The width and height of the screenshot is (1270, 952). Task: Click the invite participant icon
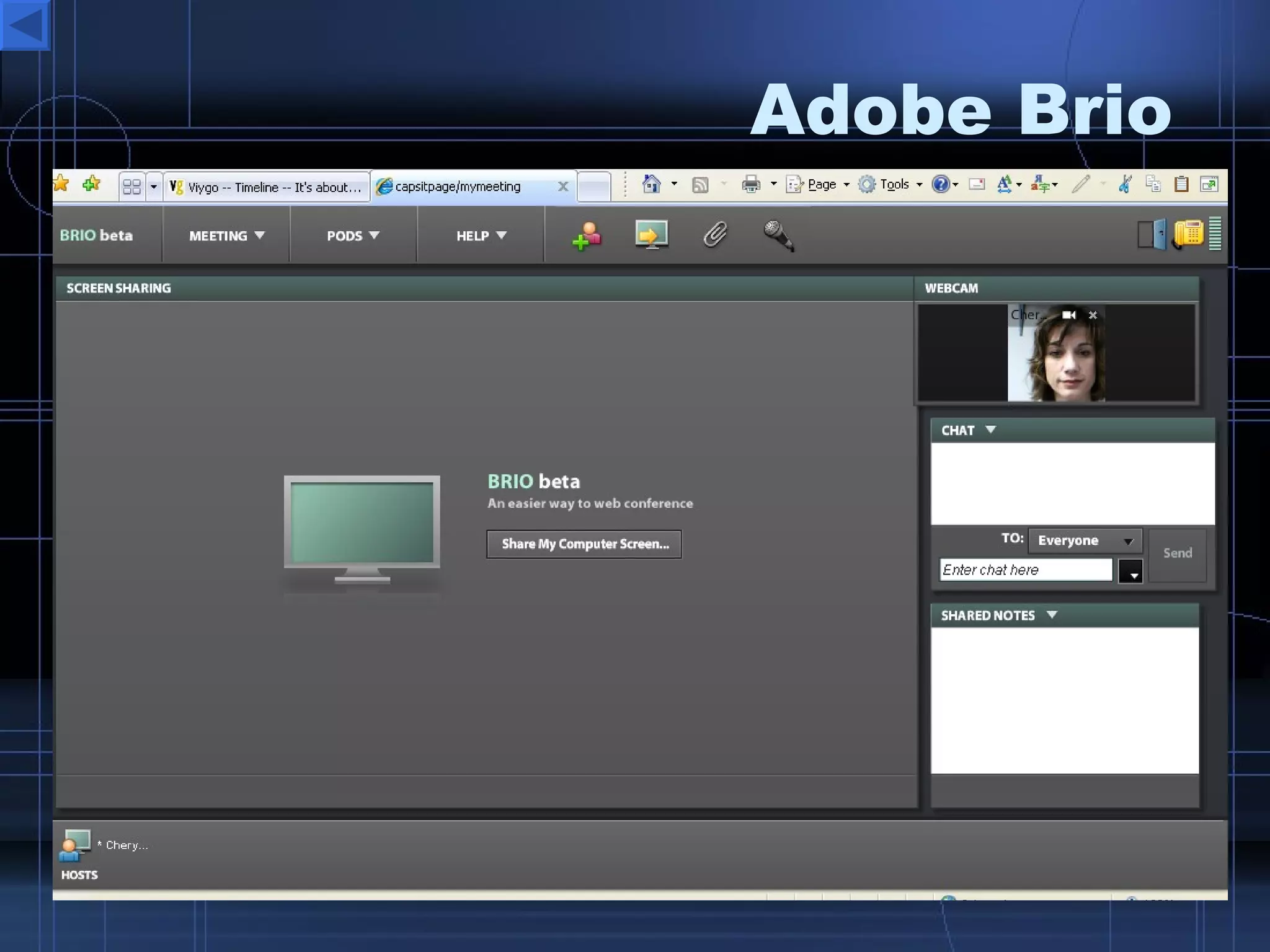[587, 236]
